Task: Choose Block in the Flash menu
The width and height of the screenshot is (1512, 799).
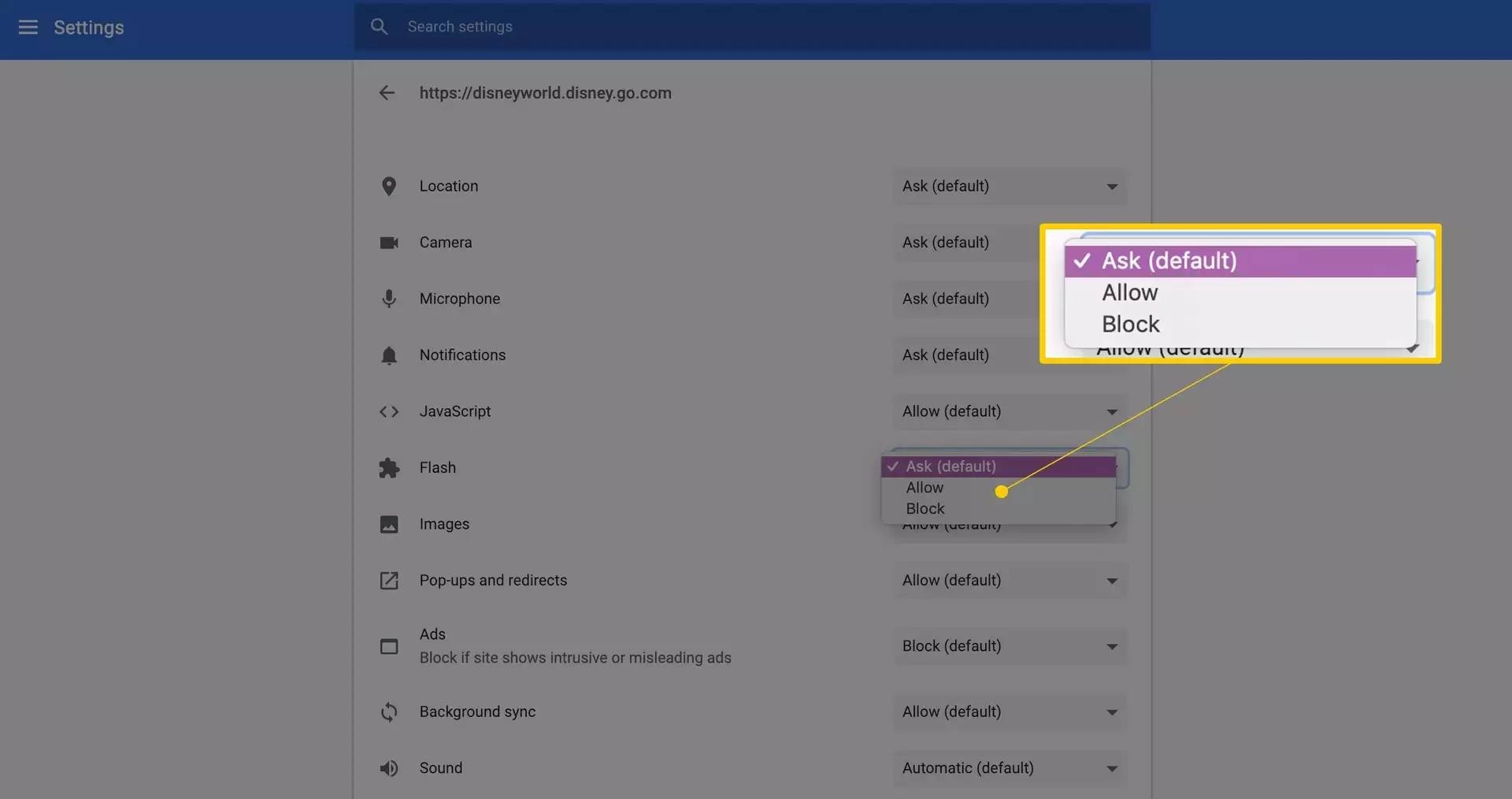Action: tap(925, 509)
